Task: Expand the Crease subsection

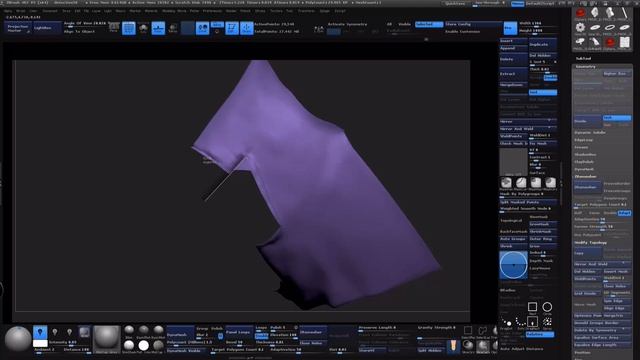Action: (581, 147)
